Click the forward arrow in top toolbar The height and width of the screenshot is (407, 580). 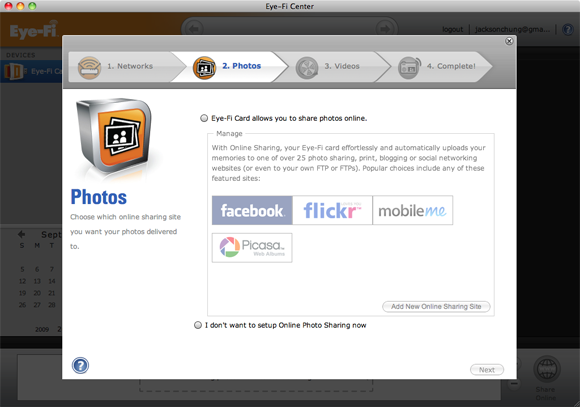(x=385, y=29)
